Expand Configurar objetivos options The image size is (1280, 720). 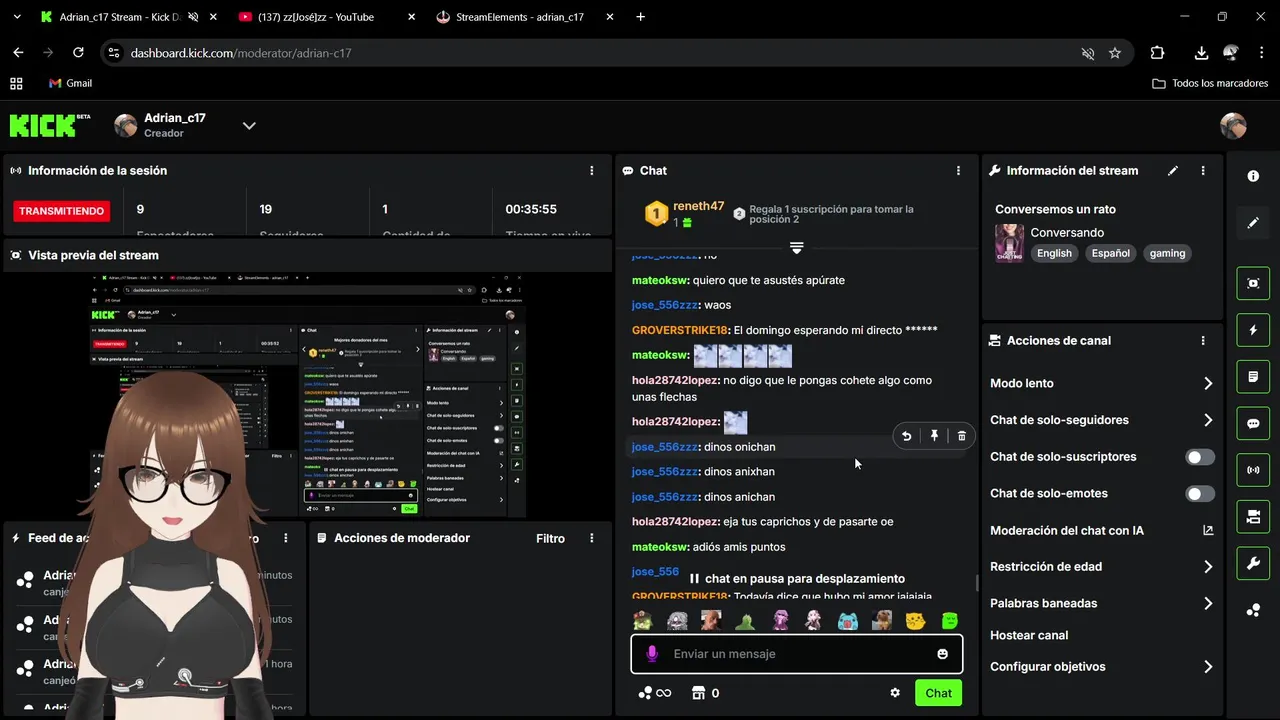[x=1208, y=667]
